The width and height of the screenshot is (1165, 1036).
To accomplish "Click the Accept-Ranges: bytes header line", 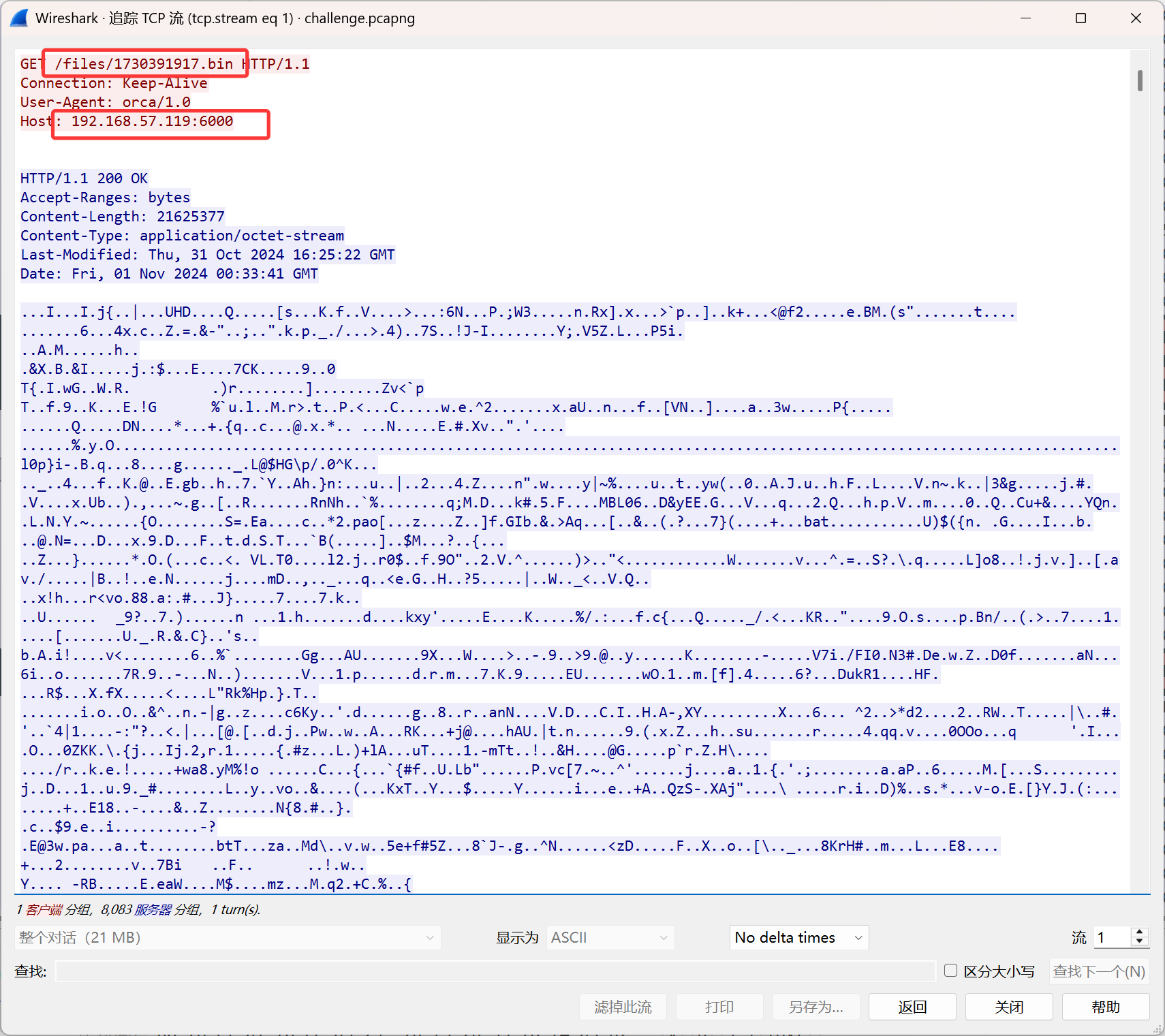I will [106, 198].
